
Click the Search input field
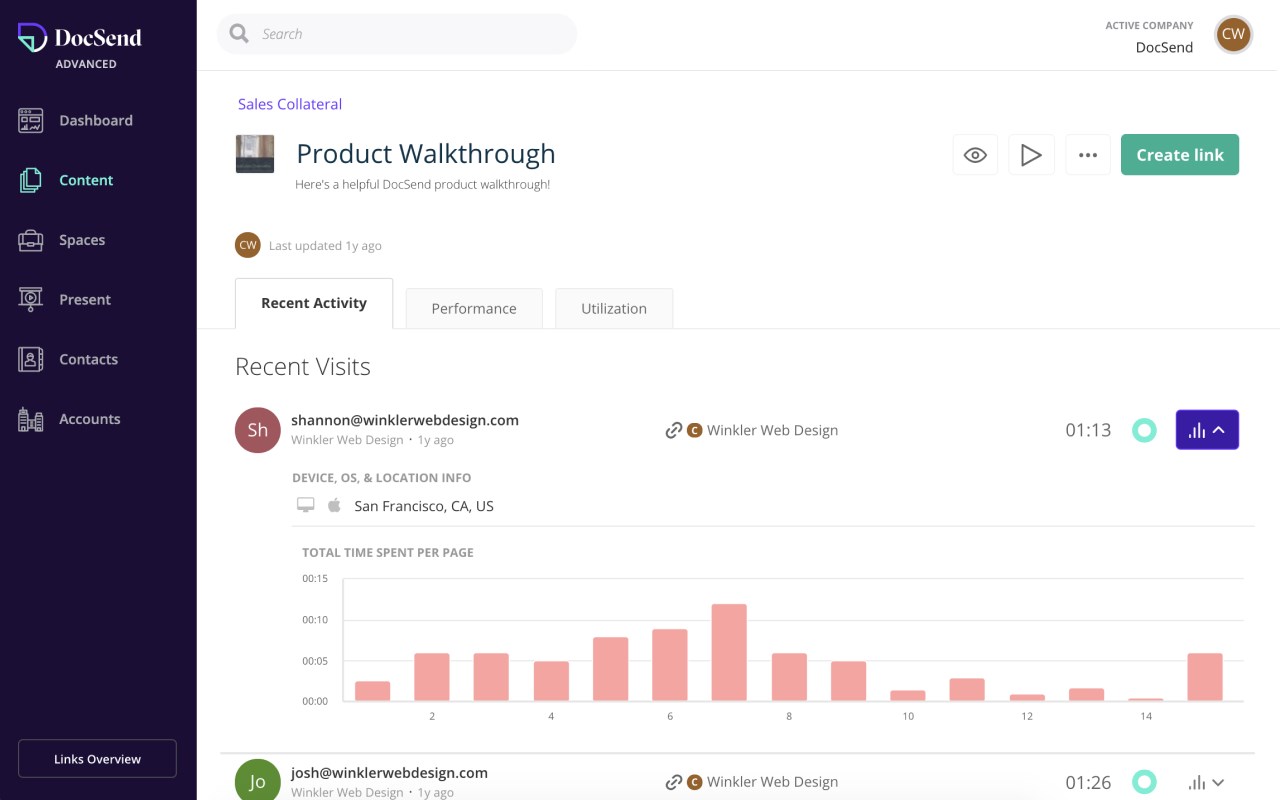pos(397,34)
